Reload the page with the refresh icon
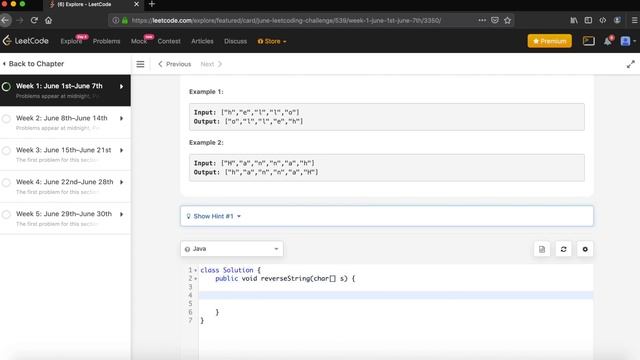 [34, 20]
